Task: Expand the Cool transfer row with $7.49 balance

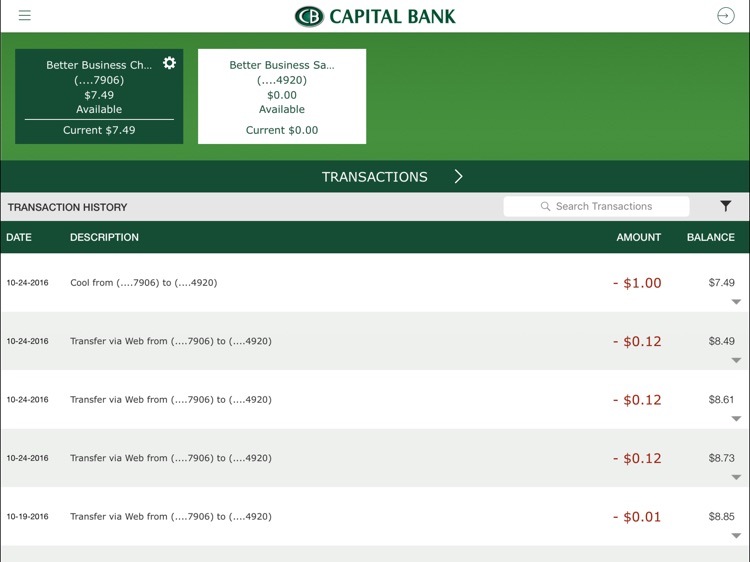Action: click(x=736, y=302)
